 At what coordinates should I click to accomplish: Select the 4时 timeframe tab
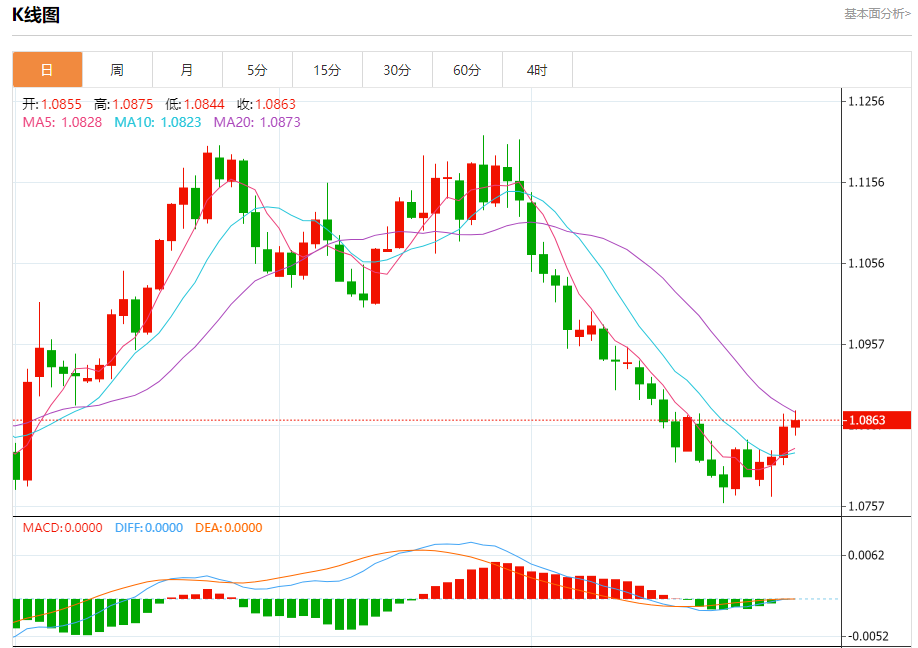pyautogui.click(x=537, y=70)
